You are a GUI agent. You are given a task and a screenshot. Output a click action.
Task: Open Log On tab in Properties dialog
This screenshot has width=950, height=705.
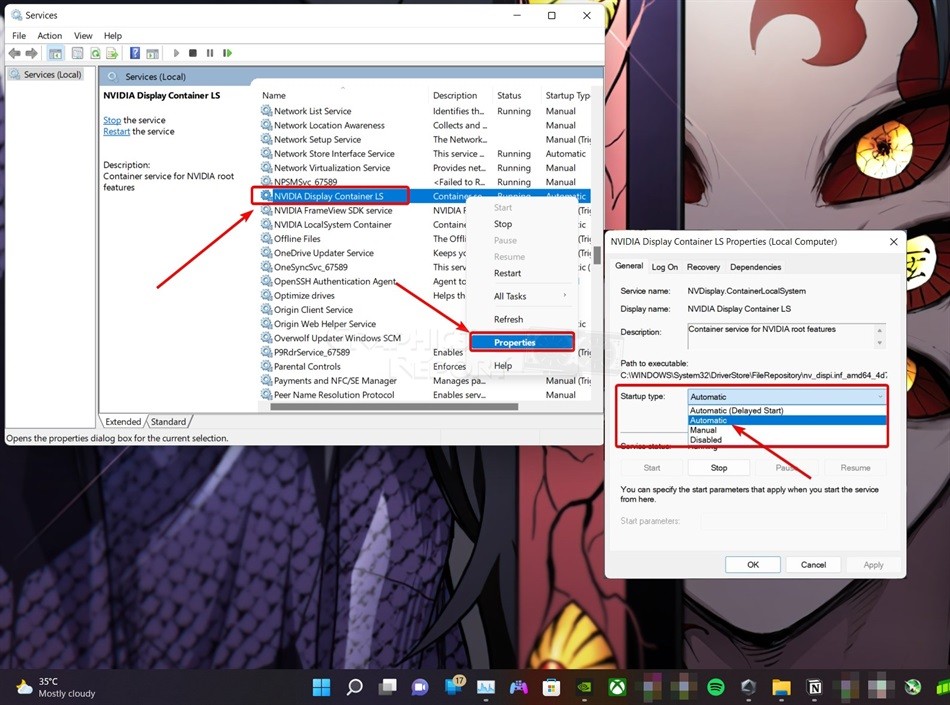665,267
